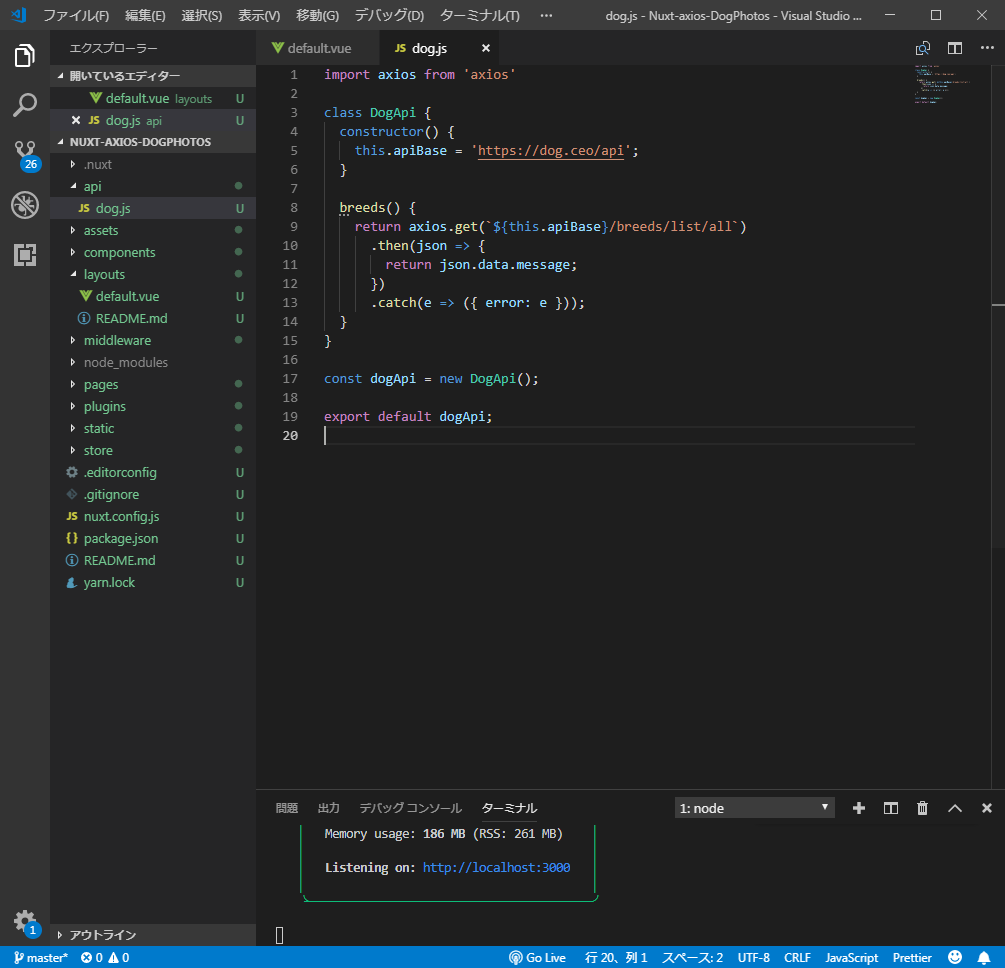Split the editor to the right

(955, 48)
